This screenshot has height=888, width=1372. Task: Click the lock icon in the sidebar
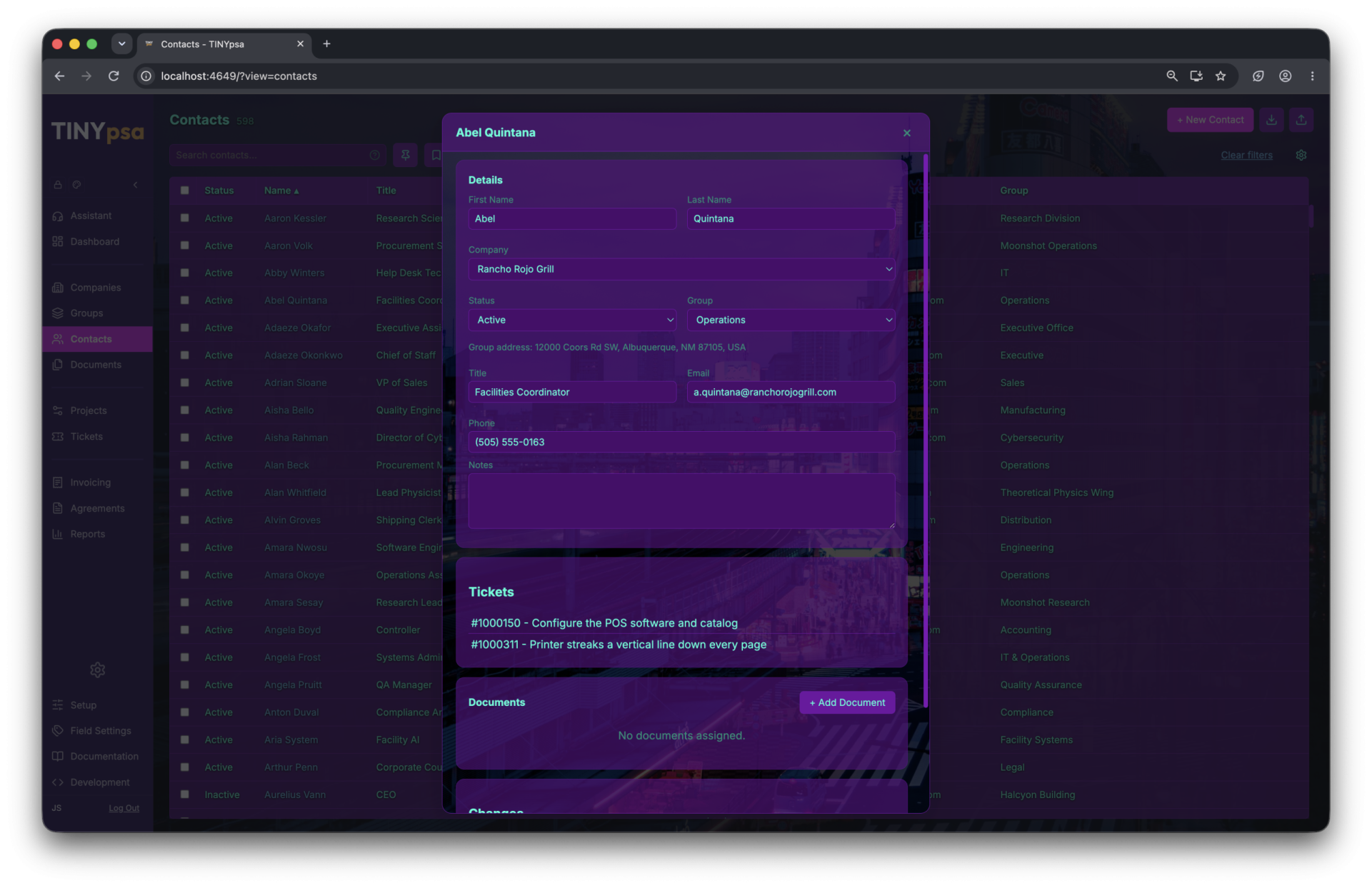coord(58,185)
